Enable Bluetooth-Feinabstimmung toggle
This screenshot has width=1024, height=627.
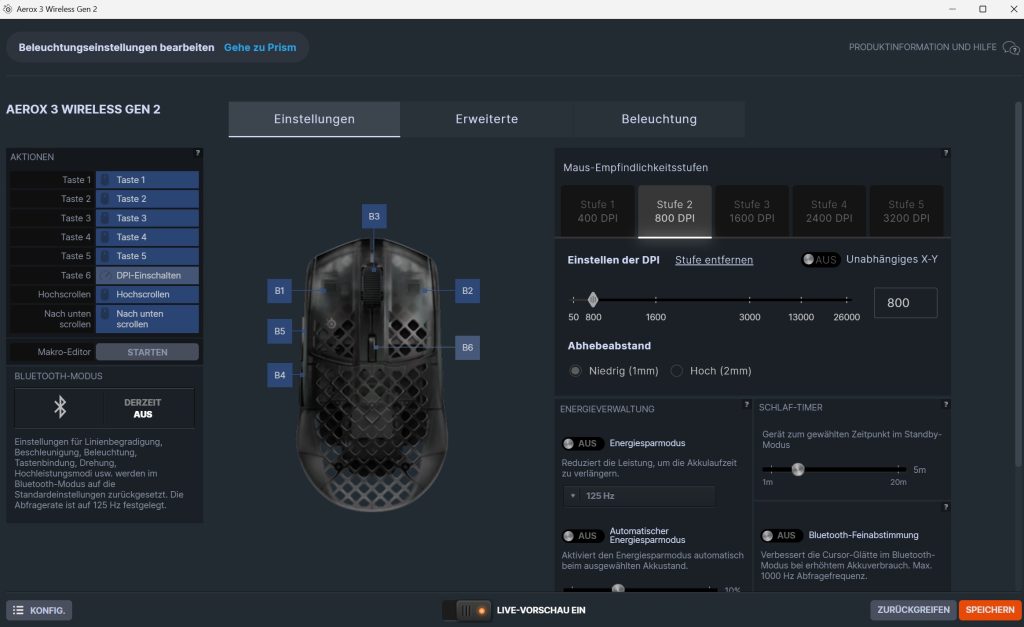point(780,536)
